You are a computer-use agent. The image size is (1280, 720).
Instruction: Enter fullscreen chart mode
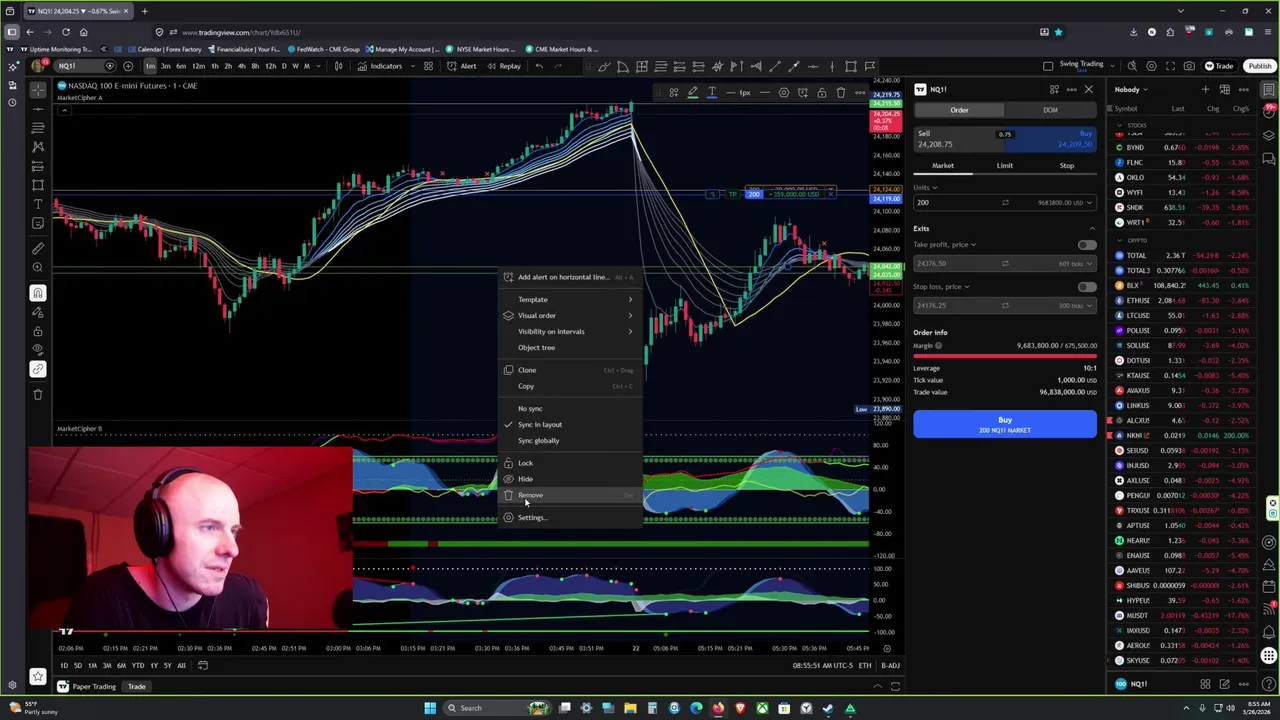(1170, 66)
